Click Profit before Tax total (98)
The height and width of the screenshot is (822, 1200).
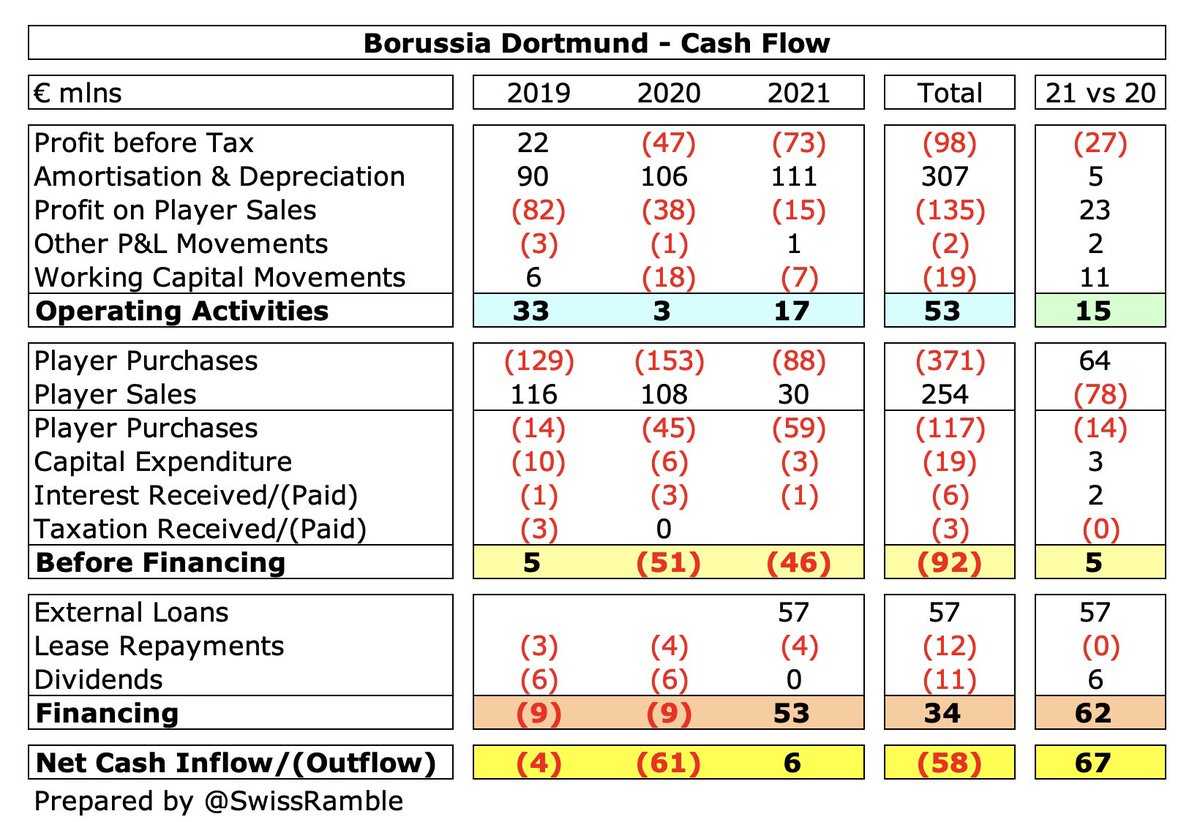pos(951,143)
